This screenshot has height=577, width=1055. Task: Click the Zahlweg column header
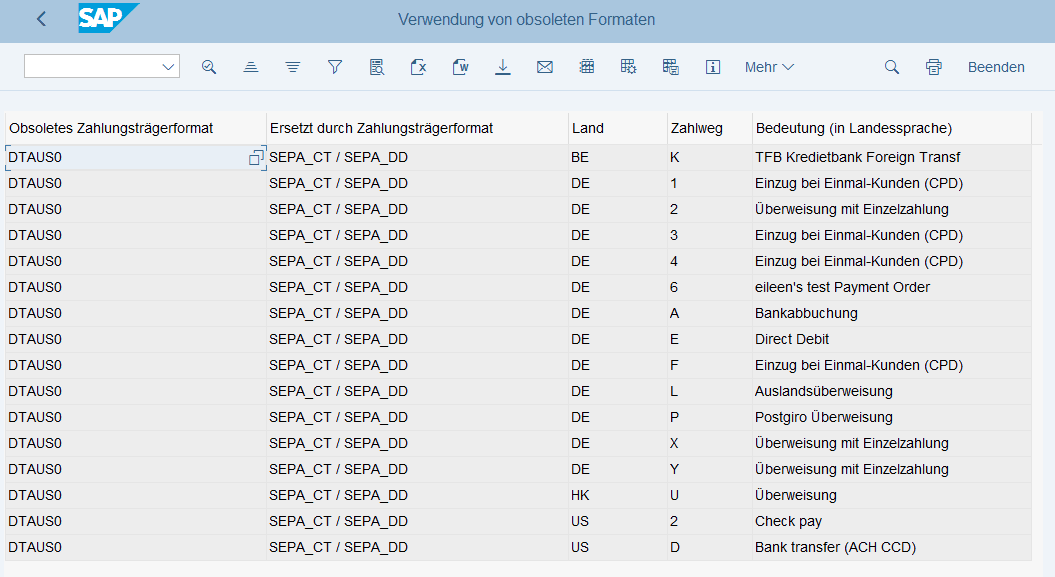pos(696,128)
